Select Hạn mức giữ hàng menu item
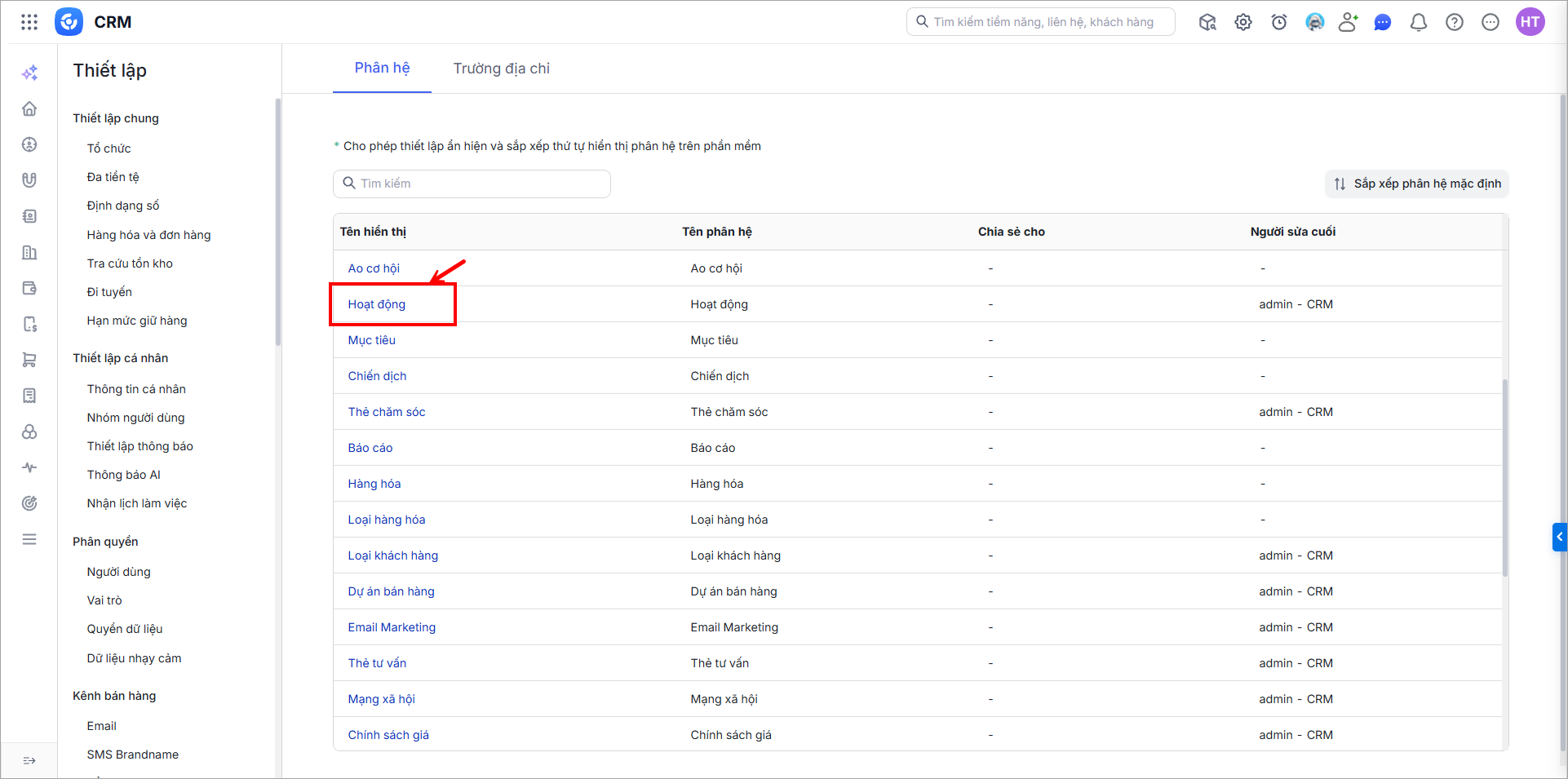The image size is (1568, 779). 137,321
